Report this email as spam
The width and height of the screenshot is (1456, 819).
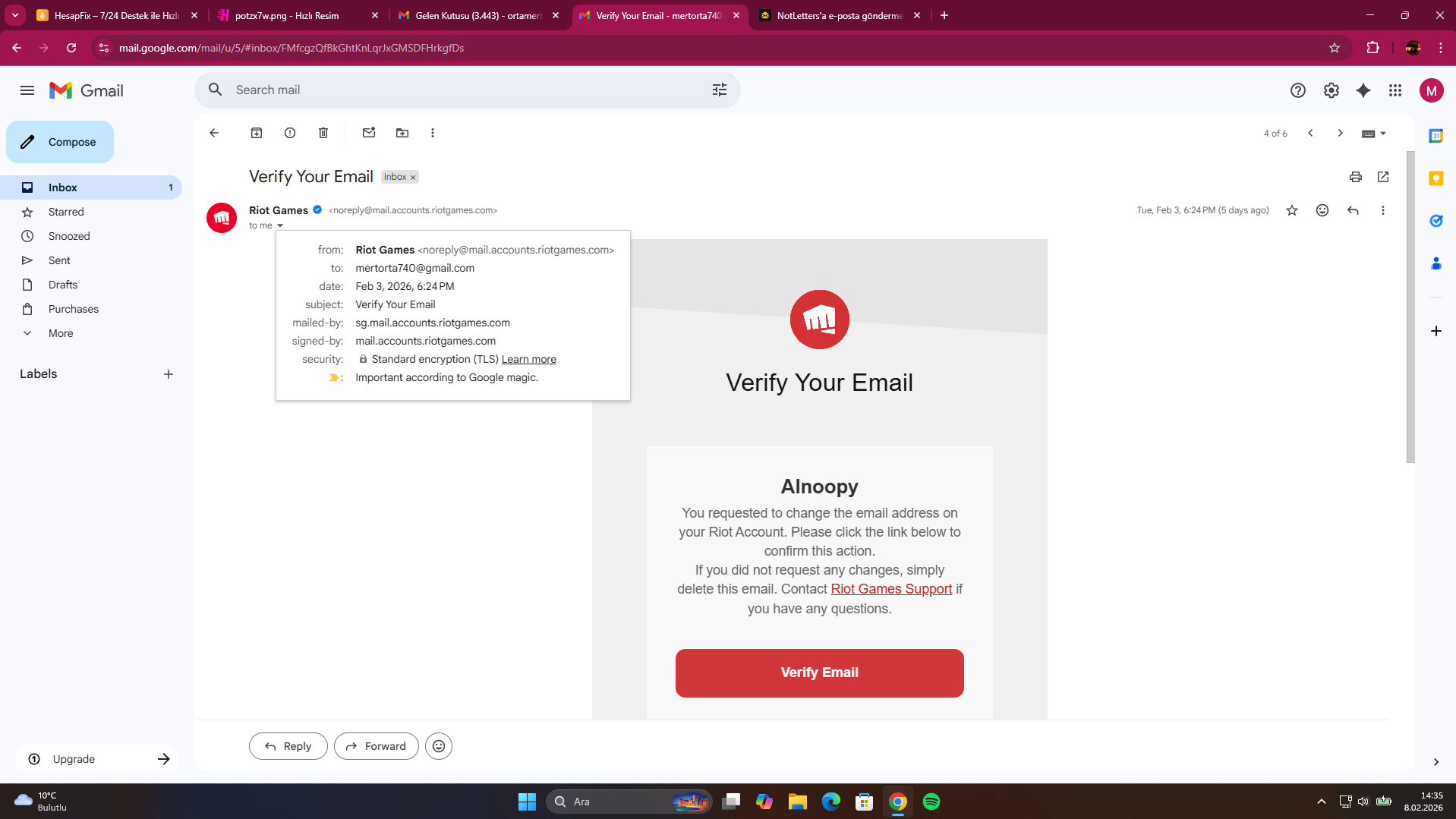(x=290, y=133)
